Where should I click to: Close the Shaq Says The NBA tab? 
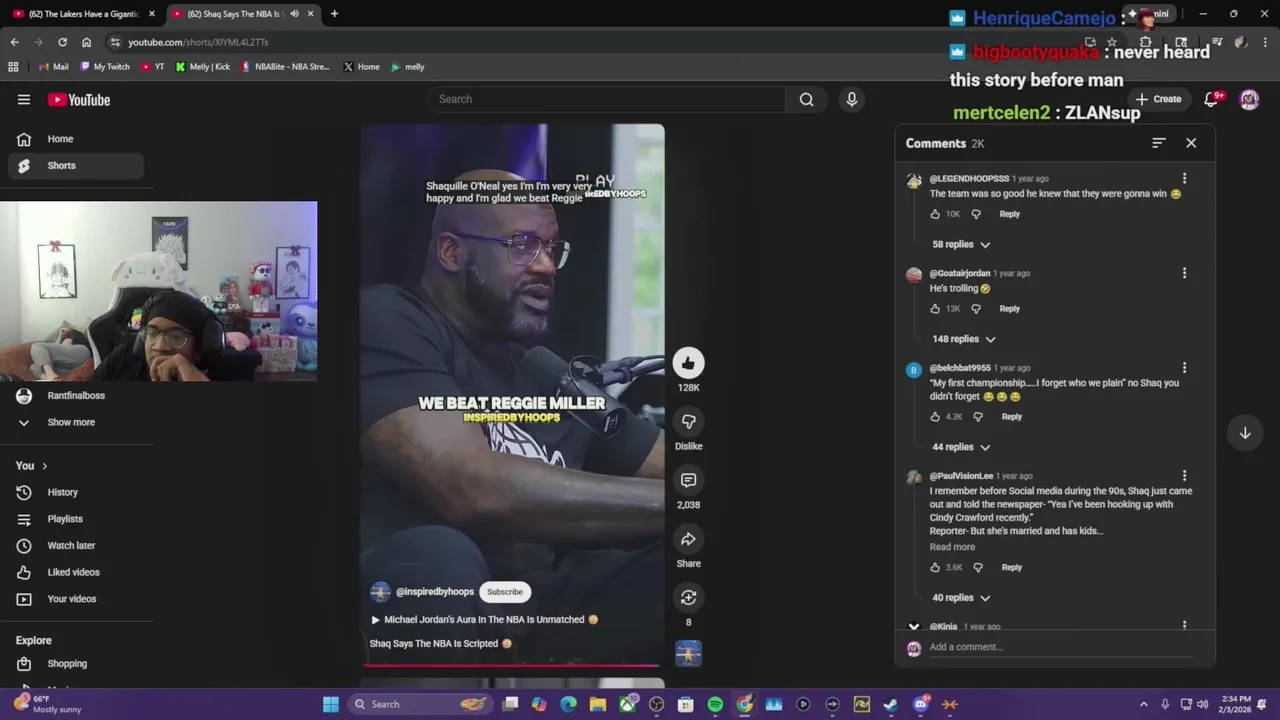pyautogui.click(x=311, y=14)
